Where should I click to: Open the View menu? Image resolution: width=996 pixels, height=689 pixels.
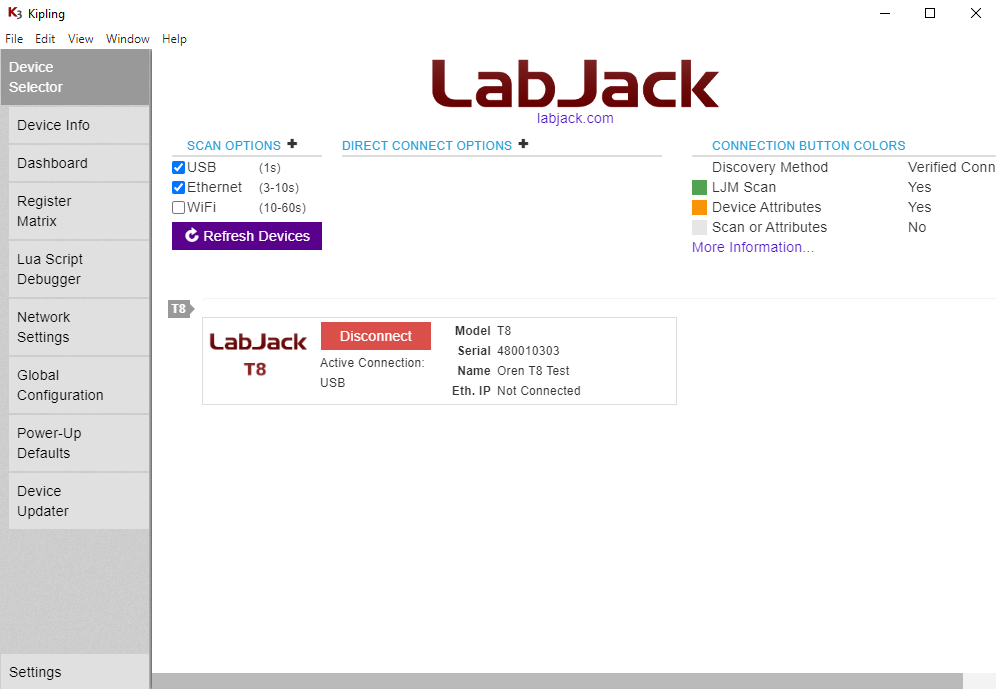(x=80, y=39)
